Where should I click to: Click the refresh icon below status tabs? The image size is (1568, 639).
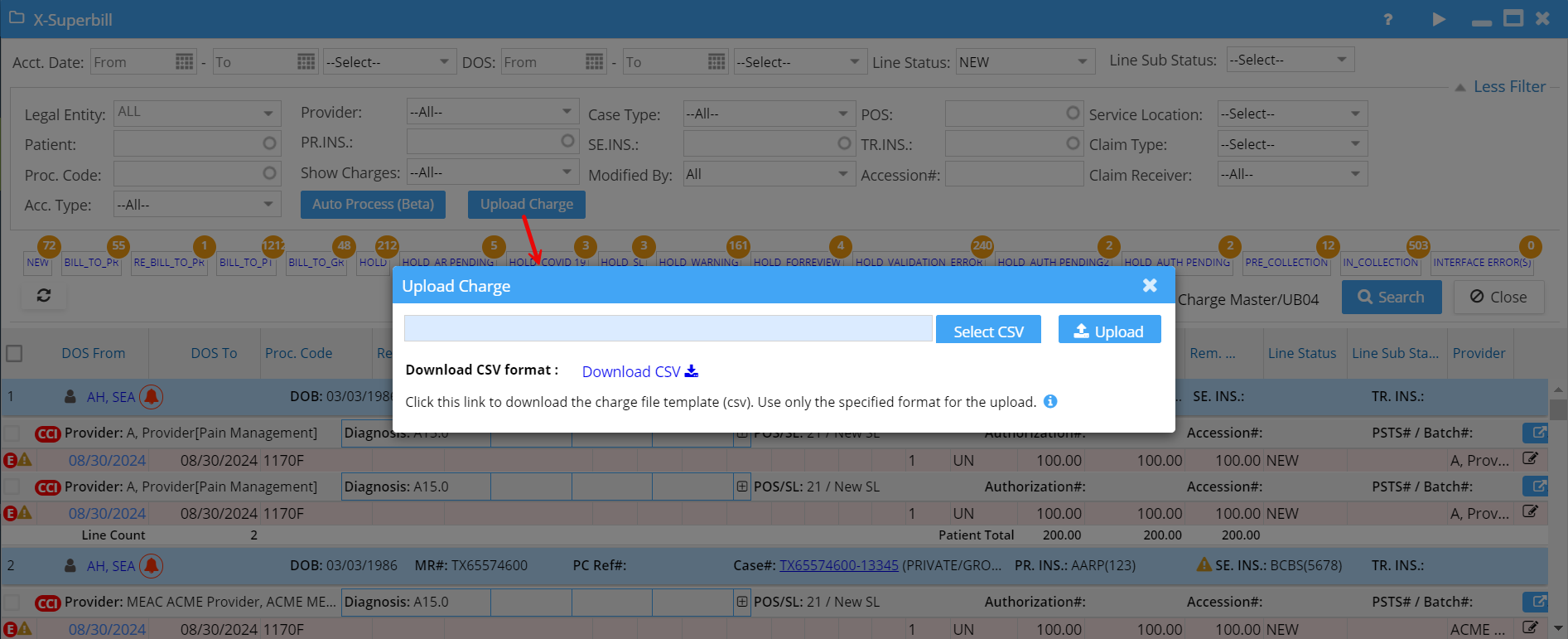tap(44, 295)
